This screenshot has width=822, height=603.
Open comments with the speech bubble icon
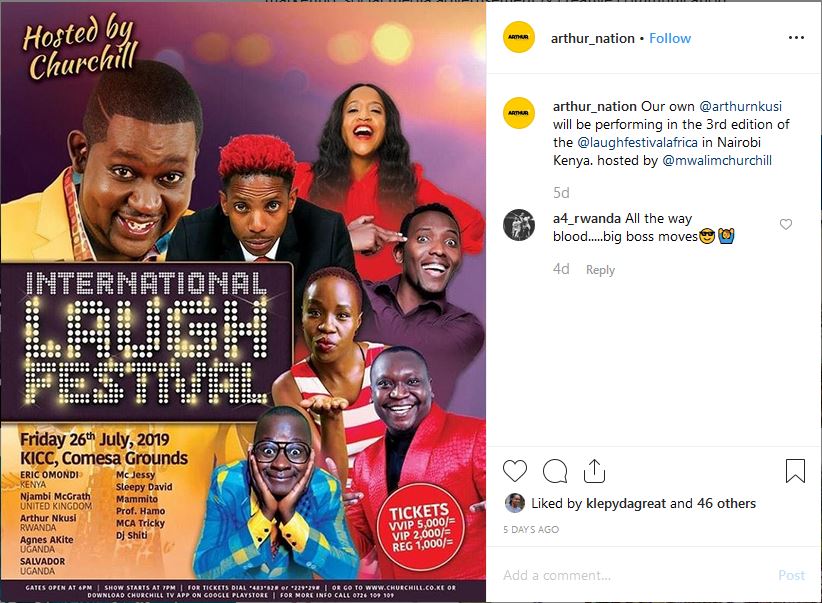pyautogui.click(x=555, y=471)
